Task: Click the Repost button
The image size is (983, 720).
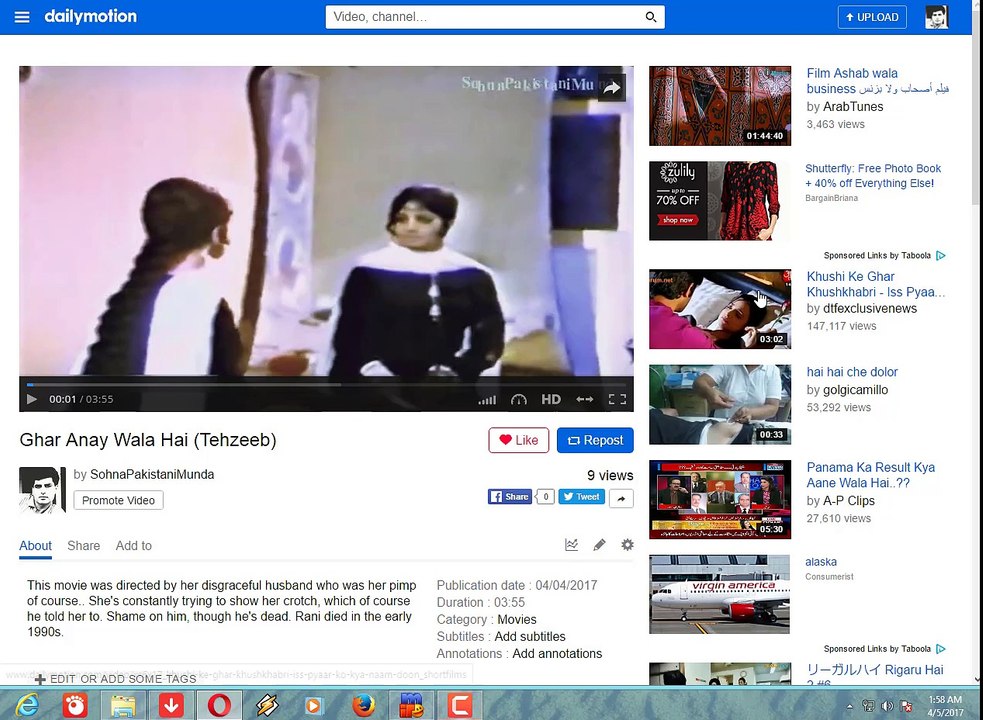Action: (595, 440)
